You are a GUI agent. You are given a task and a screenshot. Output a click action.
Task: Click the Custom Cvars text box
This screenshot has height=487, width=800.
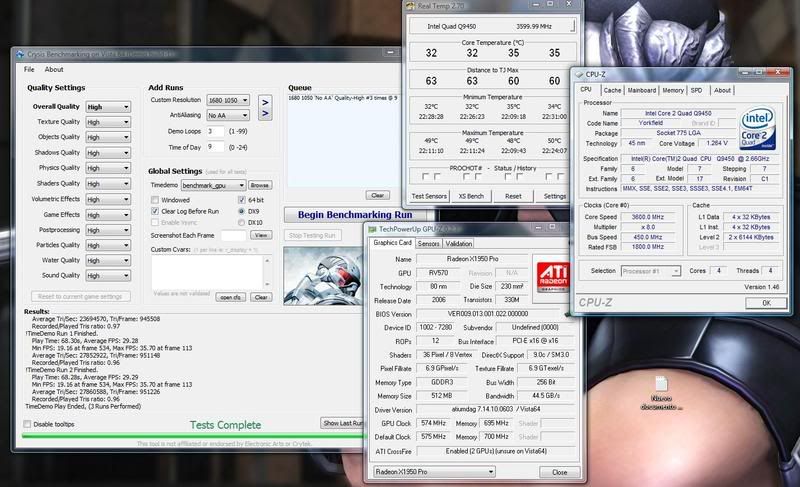pyautogui.click(x=207, y=272)
